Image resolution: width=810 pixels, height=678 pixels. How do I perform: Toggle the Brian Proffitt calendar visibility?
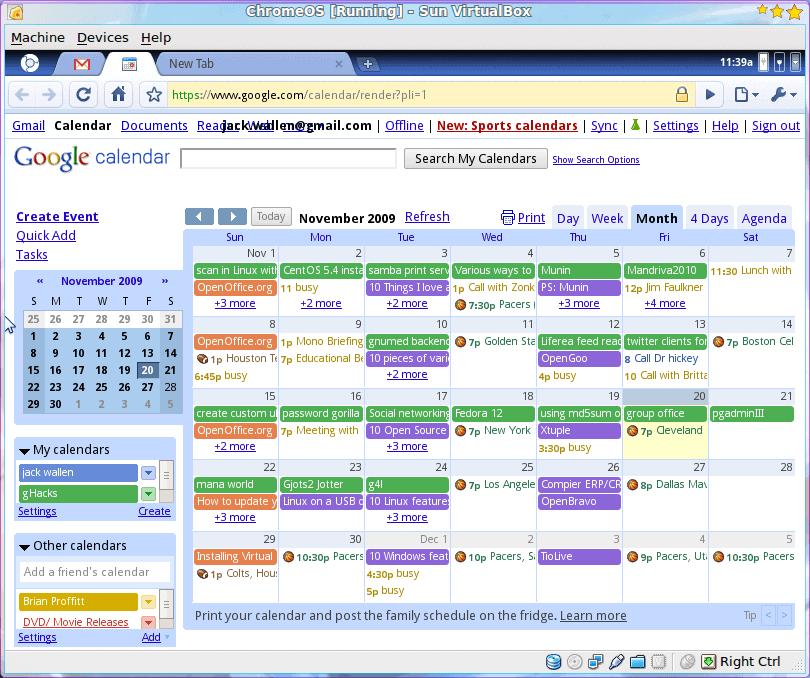pyautogui.click(x=79, y=602)
